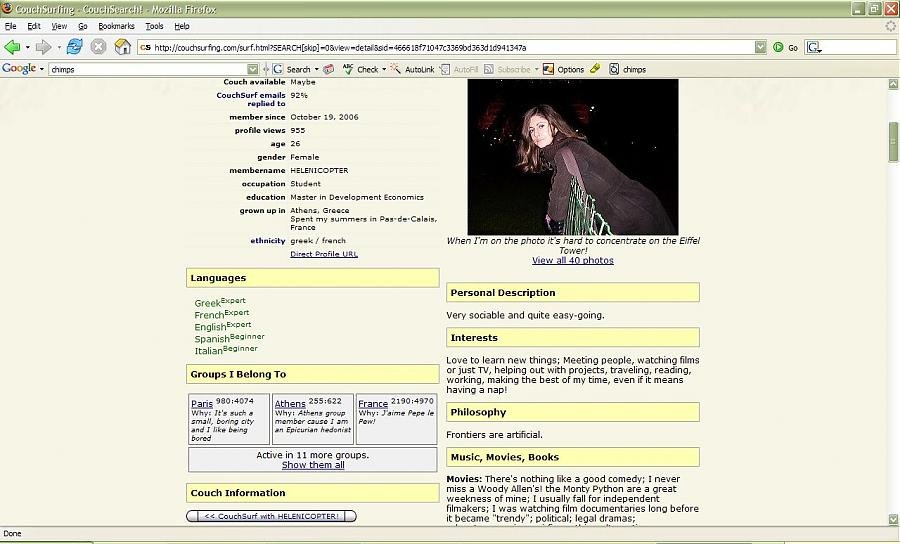Click the highlighter pen icon
This screenshot has width=900, height=544.
click(595, 68)
